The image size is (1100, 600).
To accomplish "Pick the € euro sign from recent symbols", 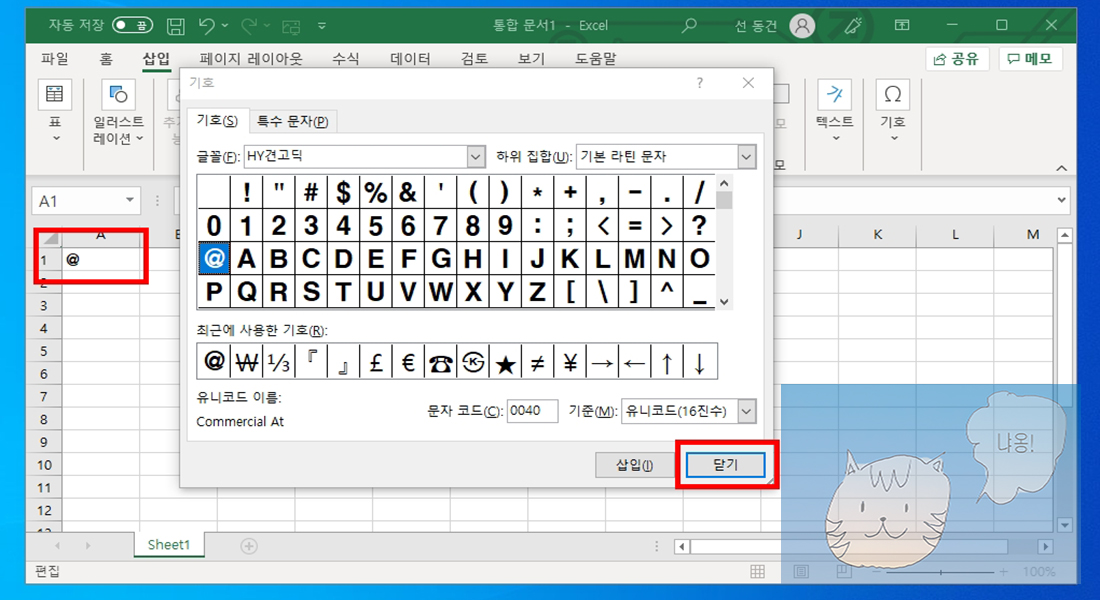I will point(408,361).
